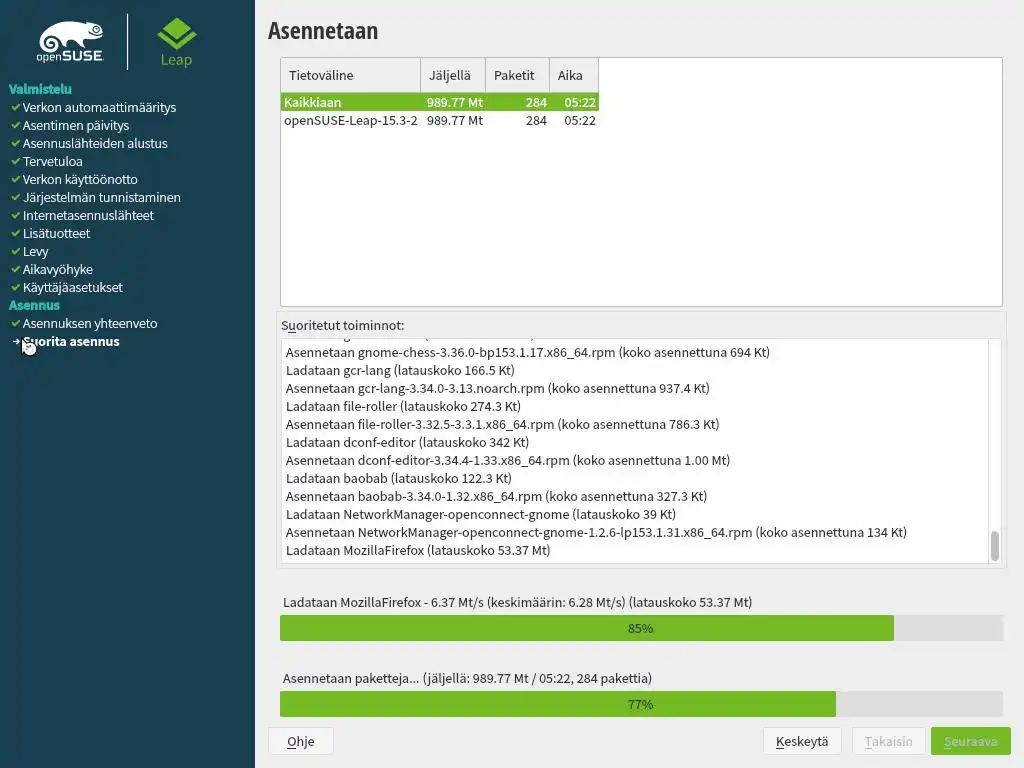Click Ladataan MozillaFirefox speed status text
The image size is (1024, 768).
tap(517, 602)
